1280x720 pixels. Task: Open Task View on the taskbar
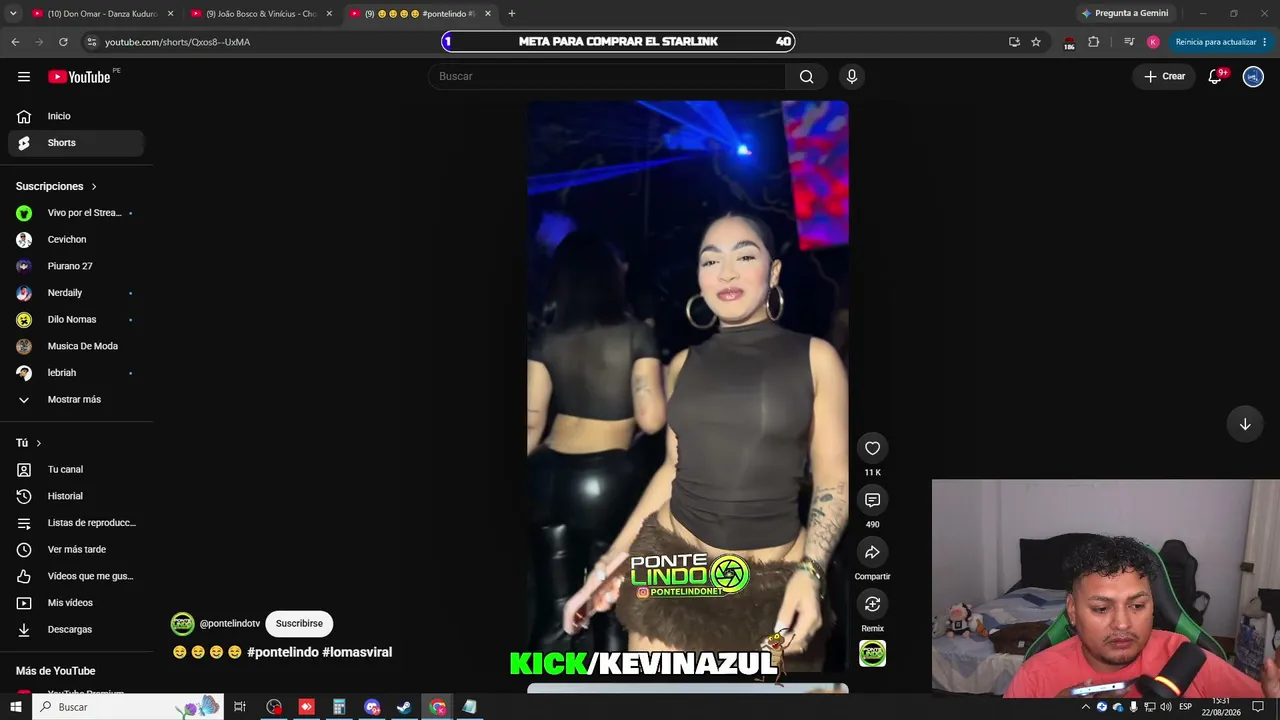[x=240, y=707]
